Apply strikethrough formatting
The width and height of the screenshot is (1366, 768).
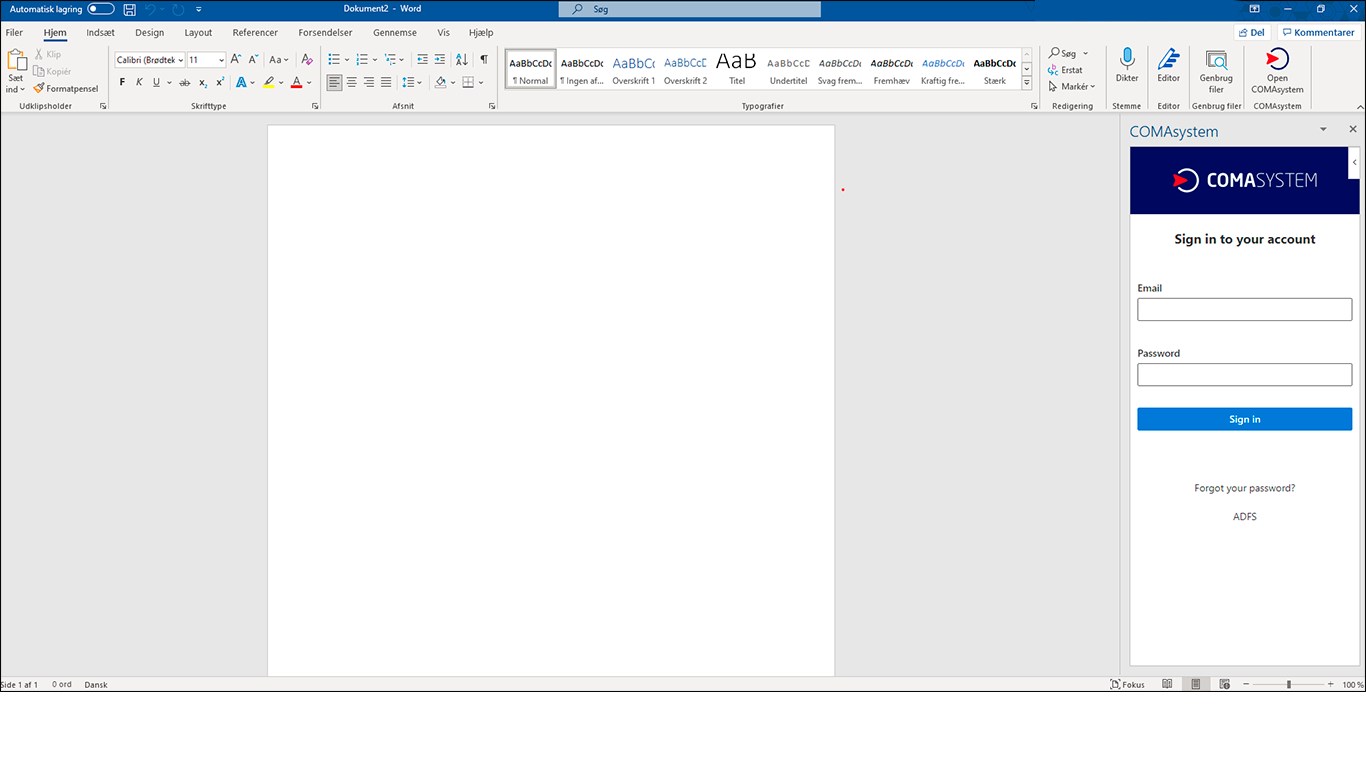coord(184,82)
